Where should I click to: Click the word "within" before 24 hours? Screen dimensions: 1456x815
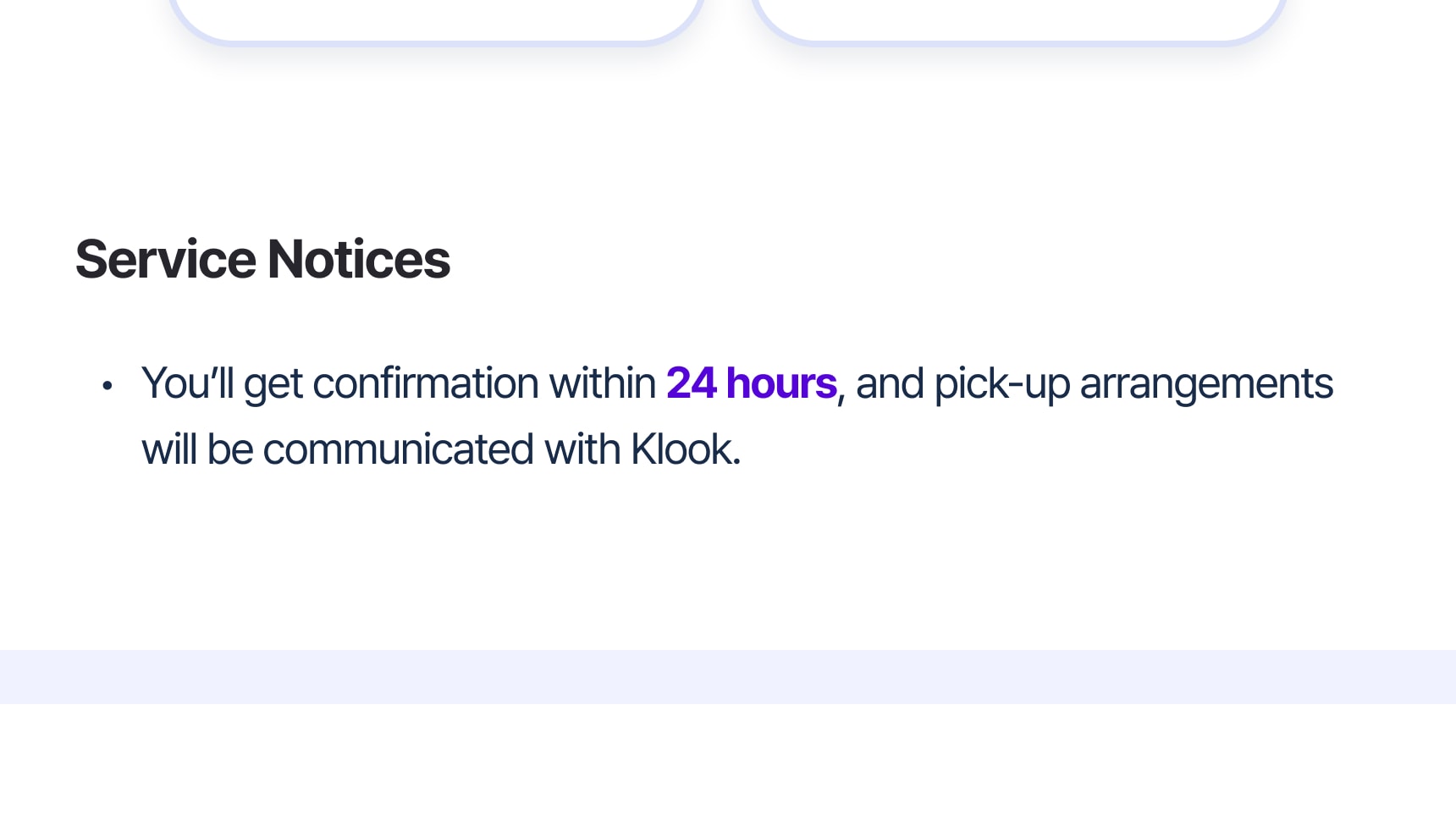click(602, 383)
